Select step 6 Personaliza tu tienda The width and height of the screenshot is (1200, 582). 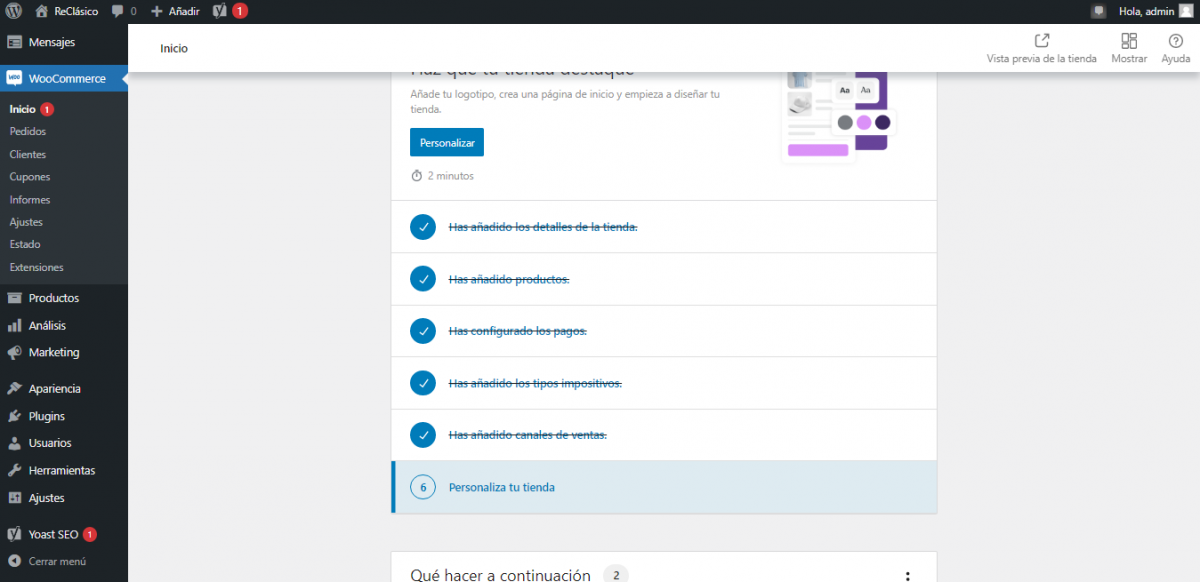(501, 487)
